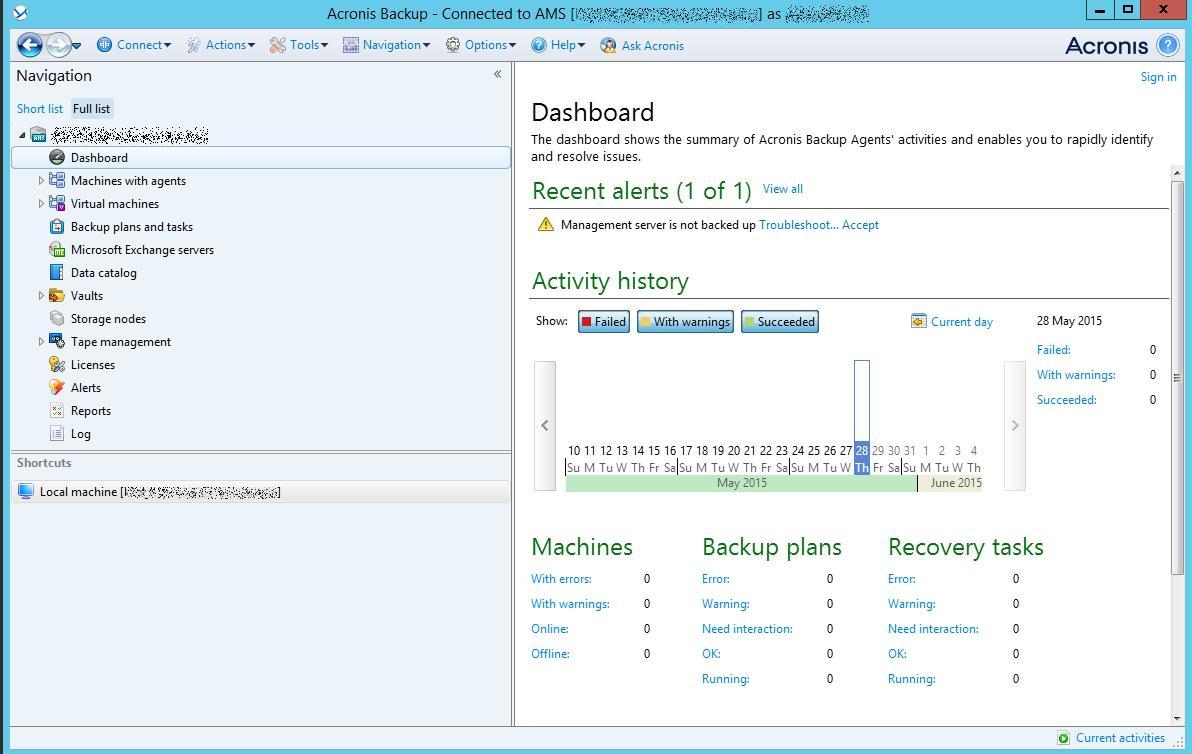Toggle the Succeeded activity filter
The image size is (1192, 754).
coord(779,322)
